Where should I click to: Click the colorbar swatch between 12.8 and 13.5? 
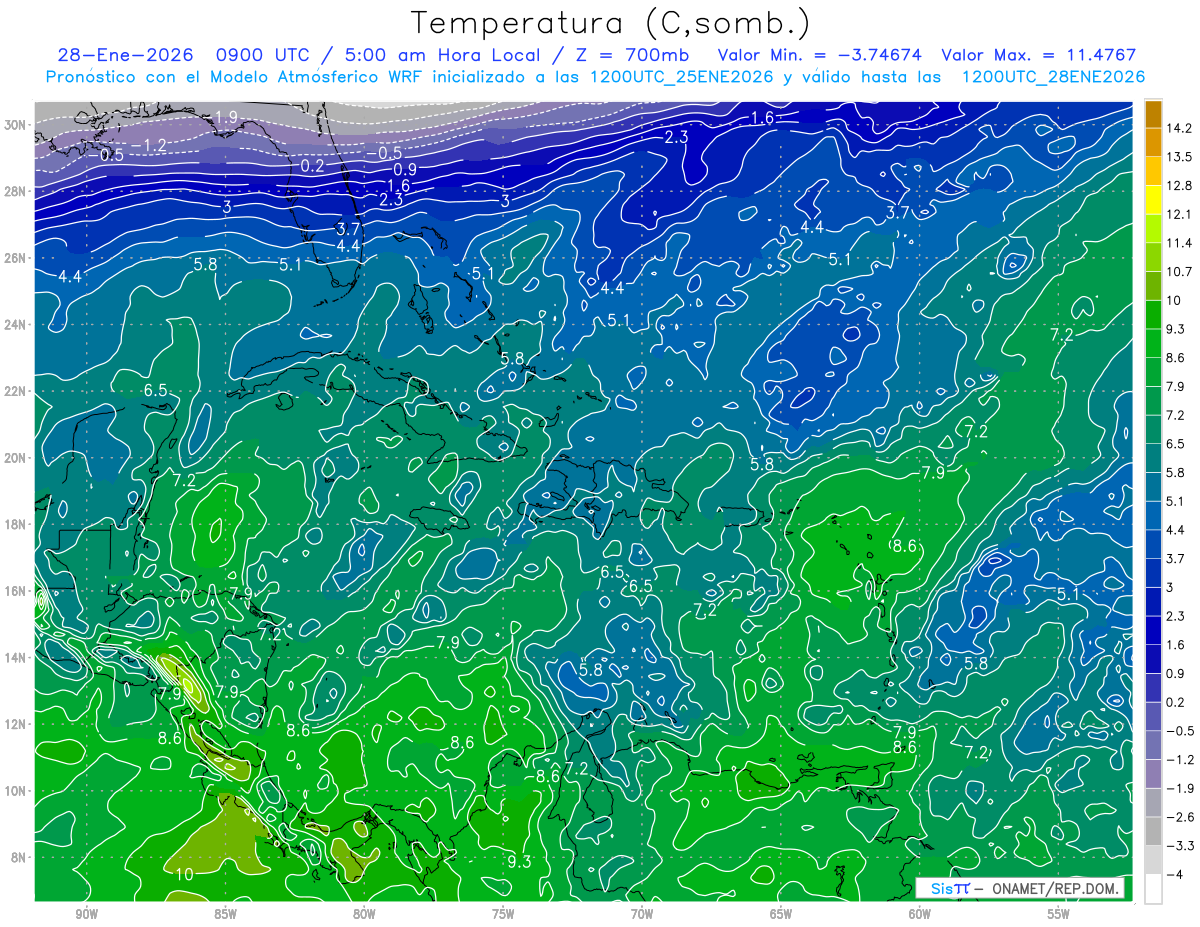(x=1153, y=172)
